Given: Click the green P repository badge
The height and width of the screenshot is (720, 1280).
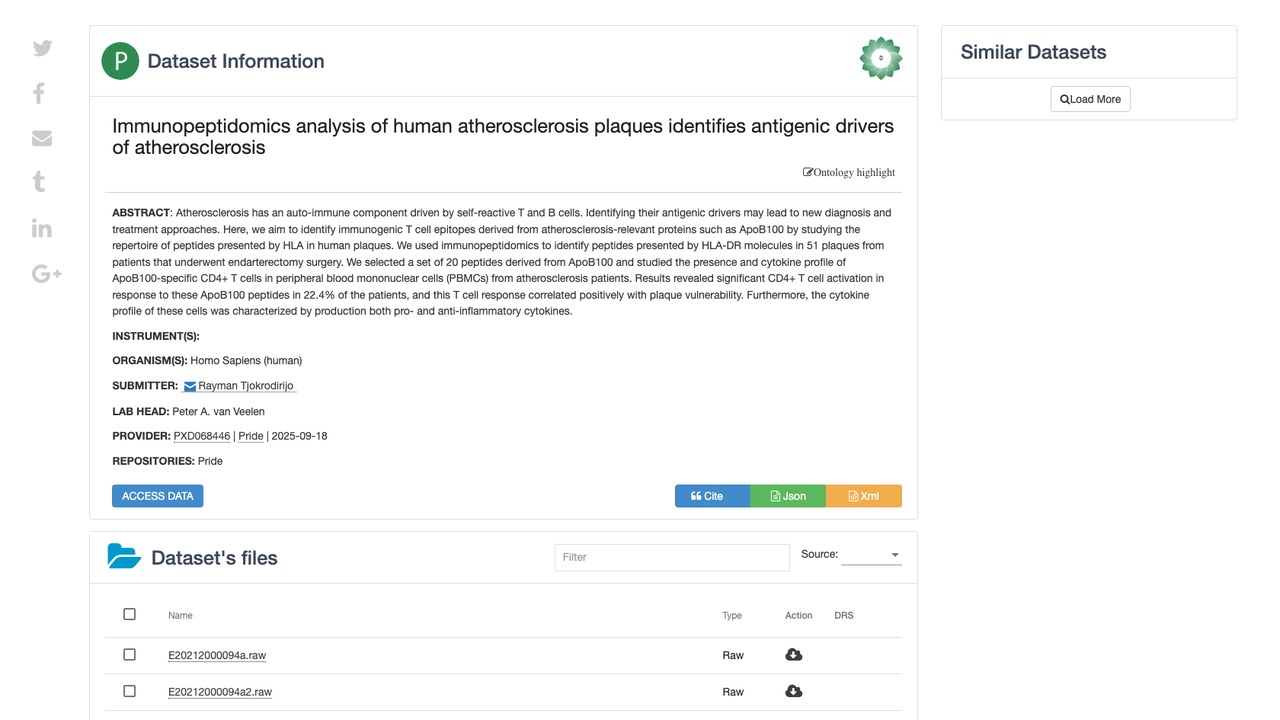Looking at the screenshot, I should tap(120, 61).
